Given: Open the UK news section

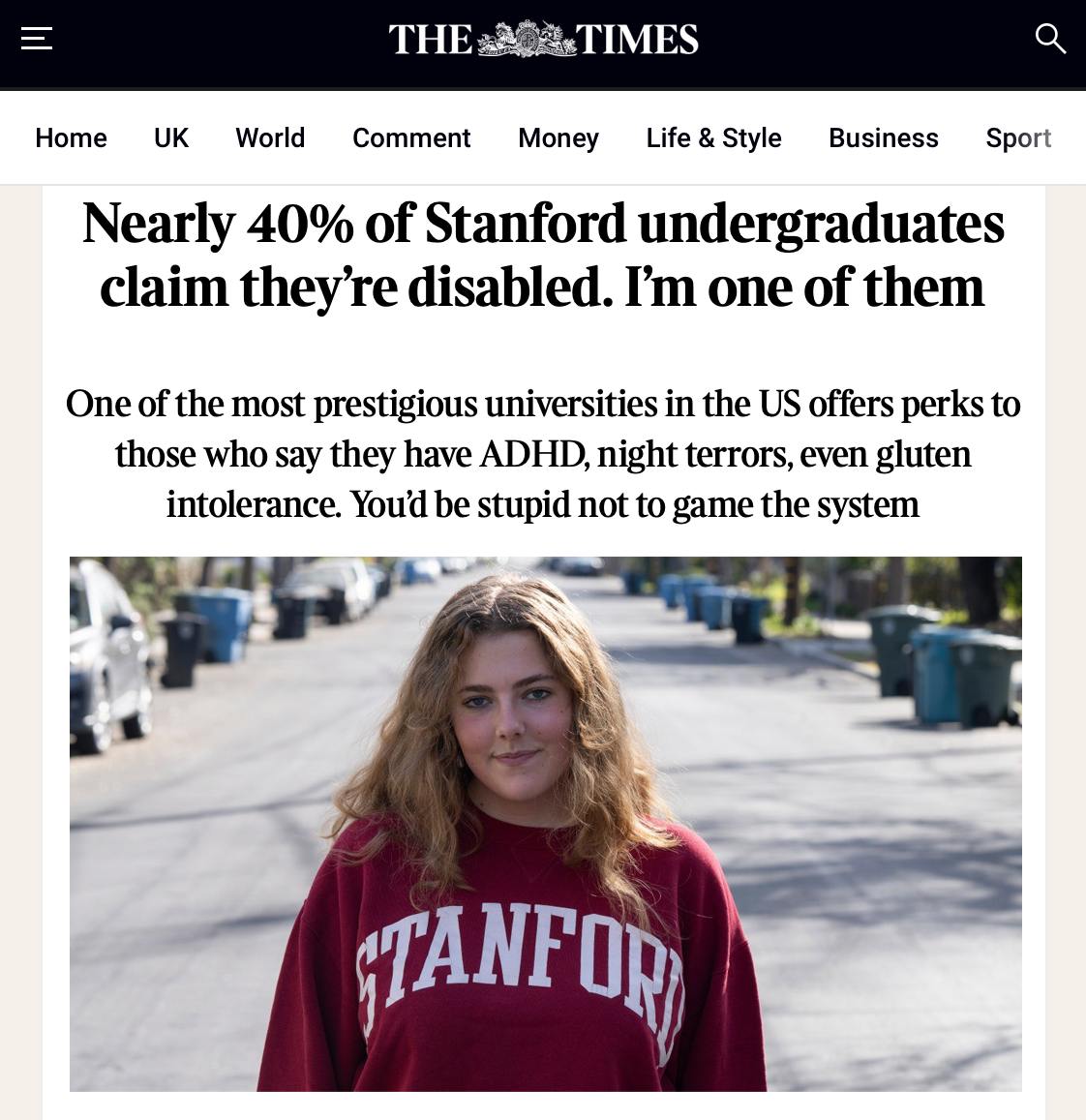Looking at the screenshot, I should click(x=171, y=138).
